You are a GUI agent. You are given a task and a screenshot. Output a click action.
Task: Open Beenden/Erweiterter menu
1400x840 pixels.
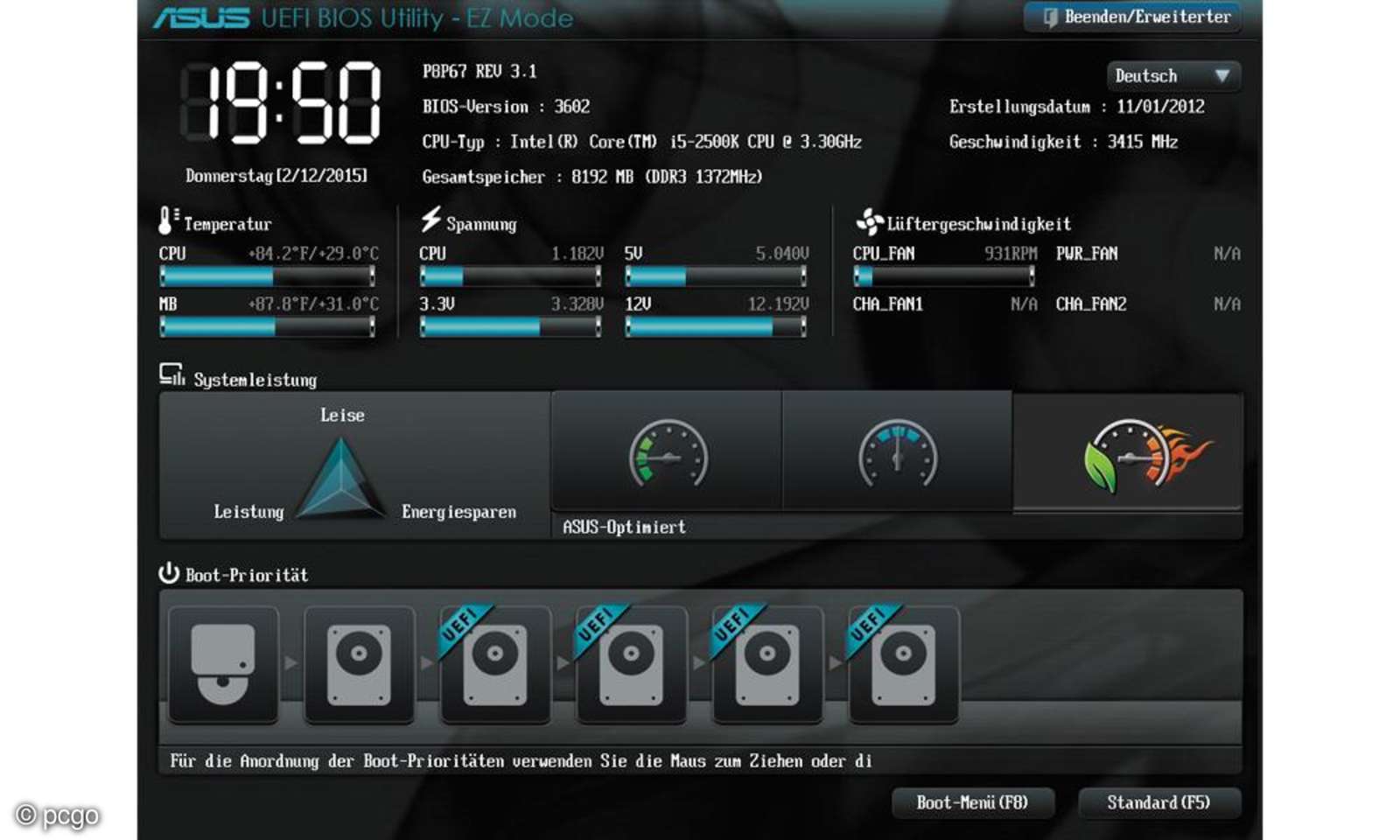[1130, 16]
